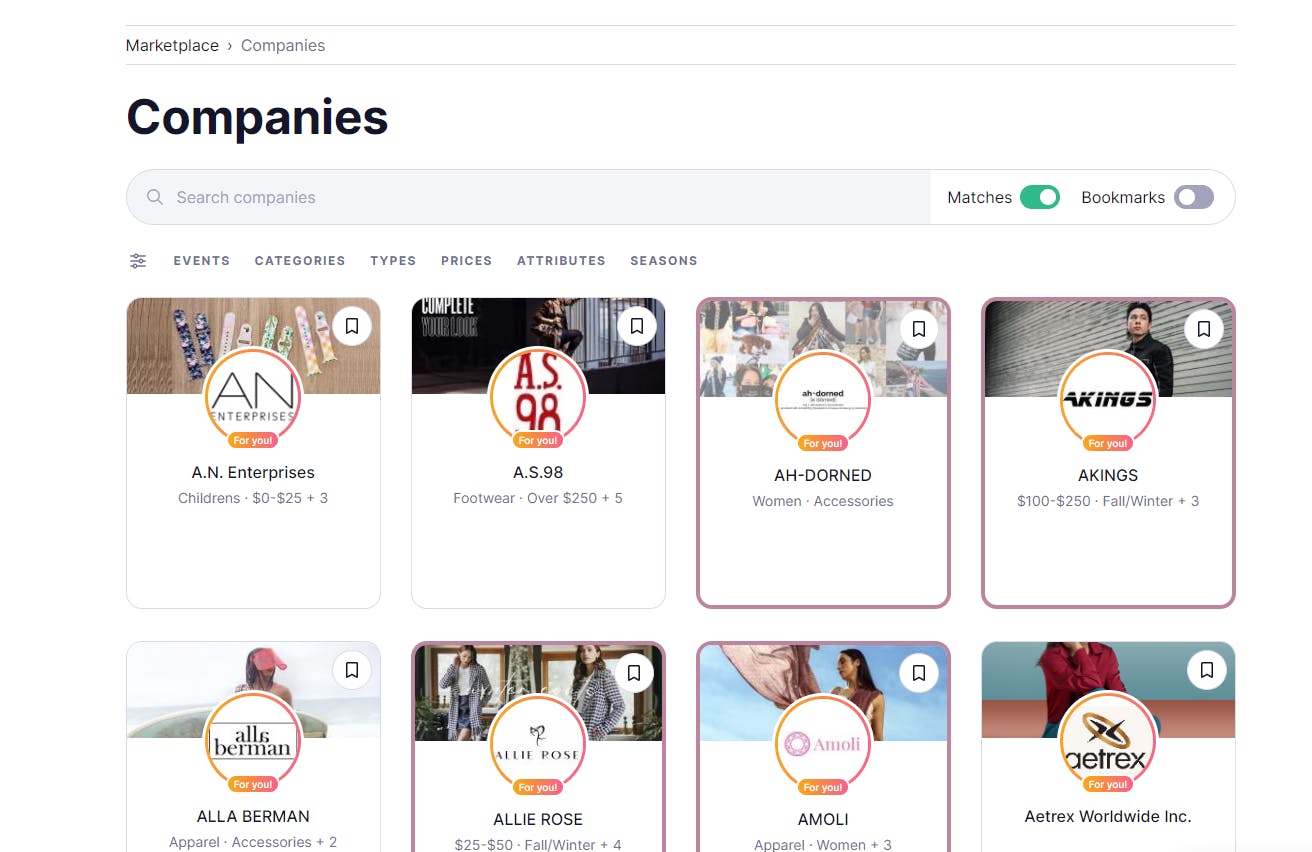Click the AH-DORNED 'For you!' badge
Image resolution: width=1312 pixels, height=852 pixels.
(823, 443)
